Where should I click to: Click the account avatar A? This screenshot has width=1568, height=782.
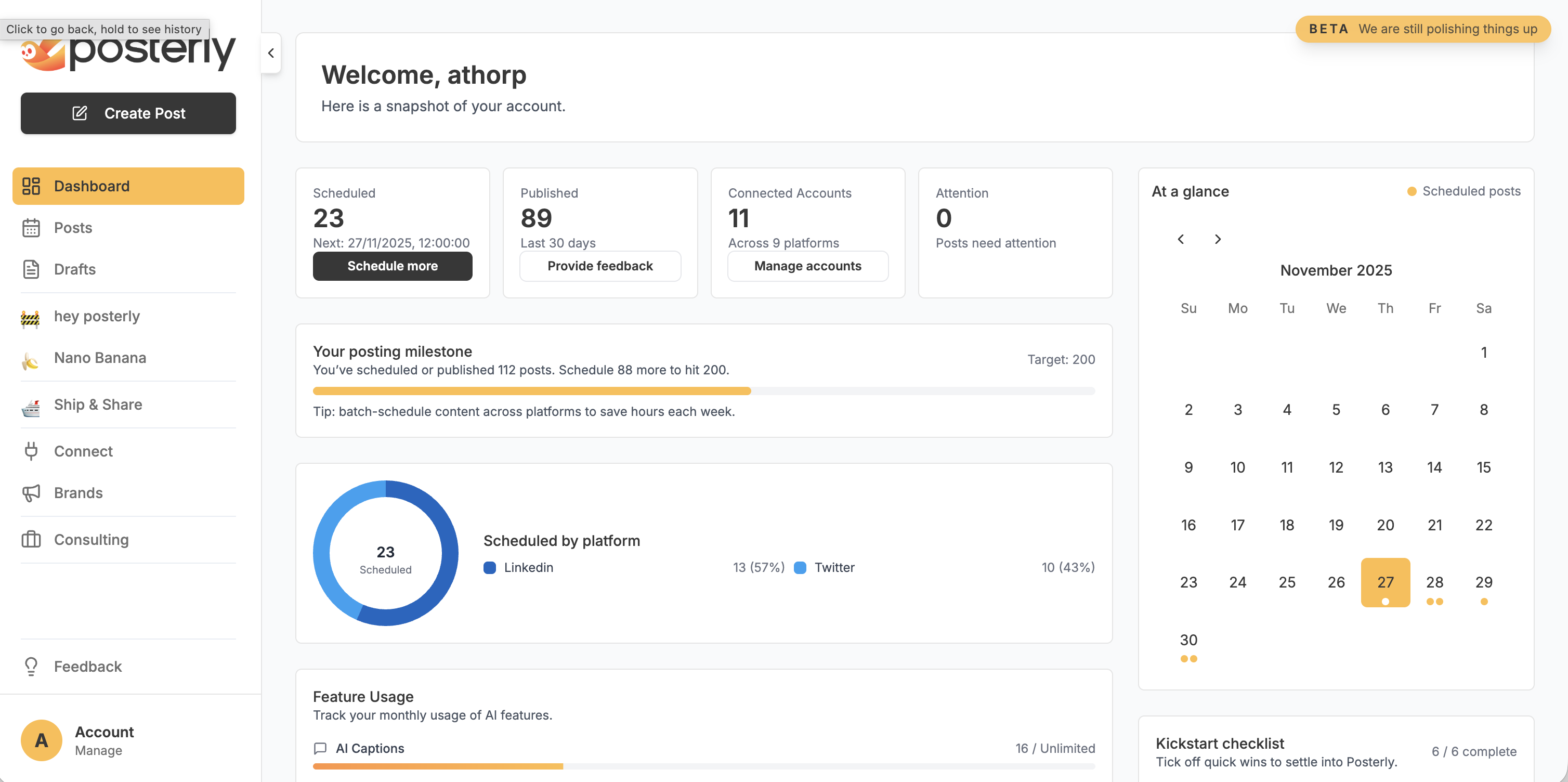[x=41, y=740]
